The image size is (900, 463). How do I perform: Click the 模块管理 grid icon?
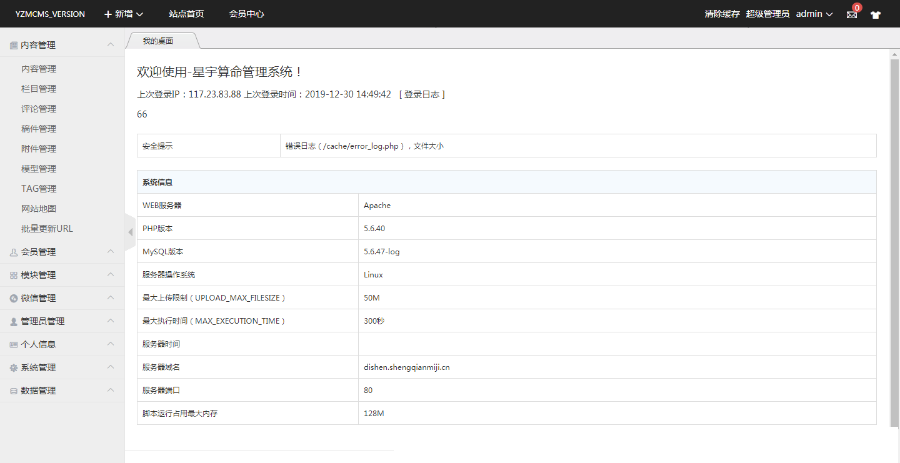coord(13,275)
